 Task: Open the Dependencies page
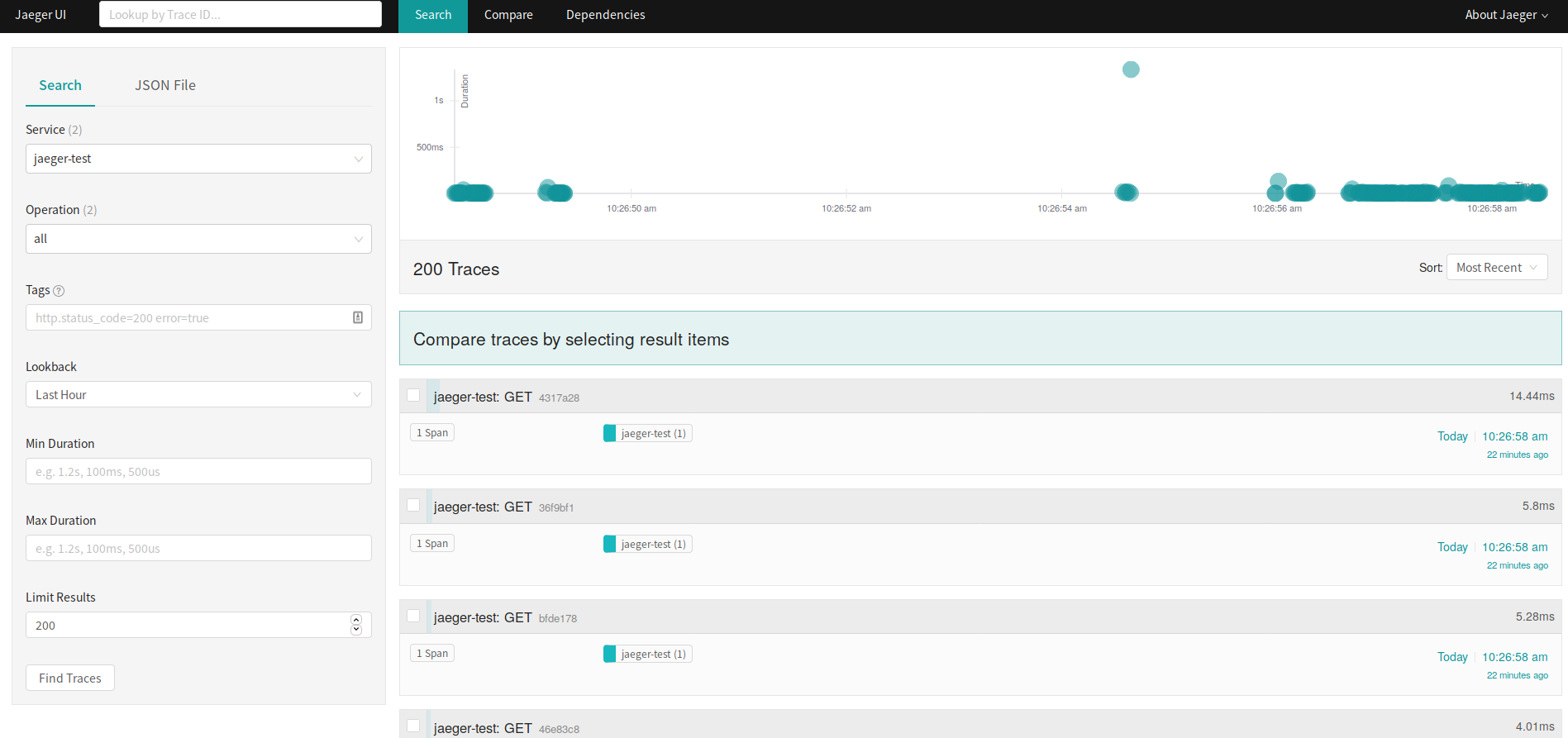point(605,15)
